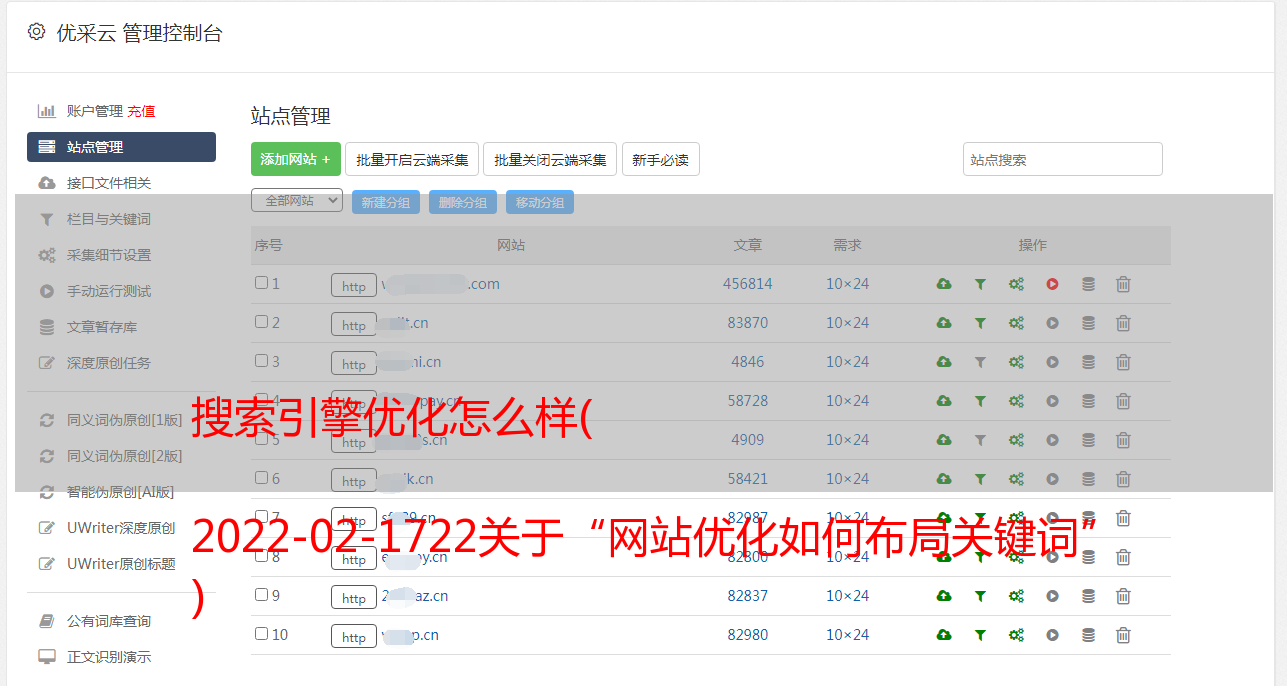Open the green filter icon in row 2
The height and width of the screenshot is (686, 1287).
tap(980, 323)
